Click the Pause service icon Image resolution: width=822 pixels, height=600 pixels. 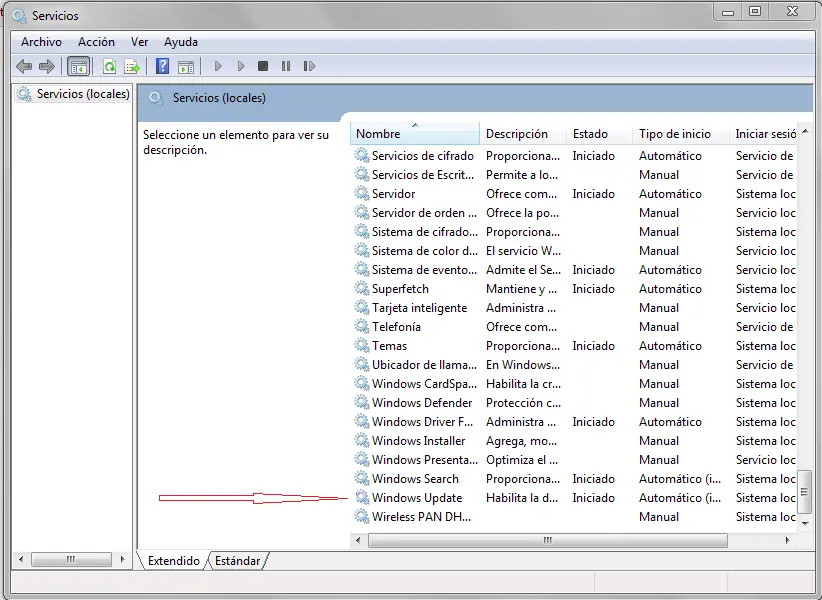pyautogui.click(x=286, y=66)
